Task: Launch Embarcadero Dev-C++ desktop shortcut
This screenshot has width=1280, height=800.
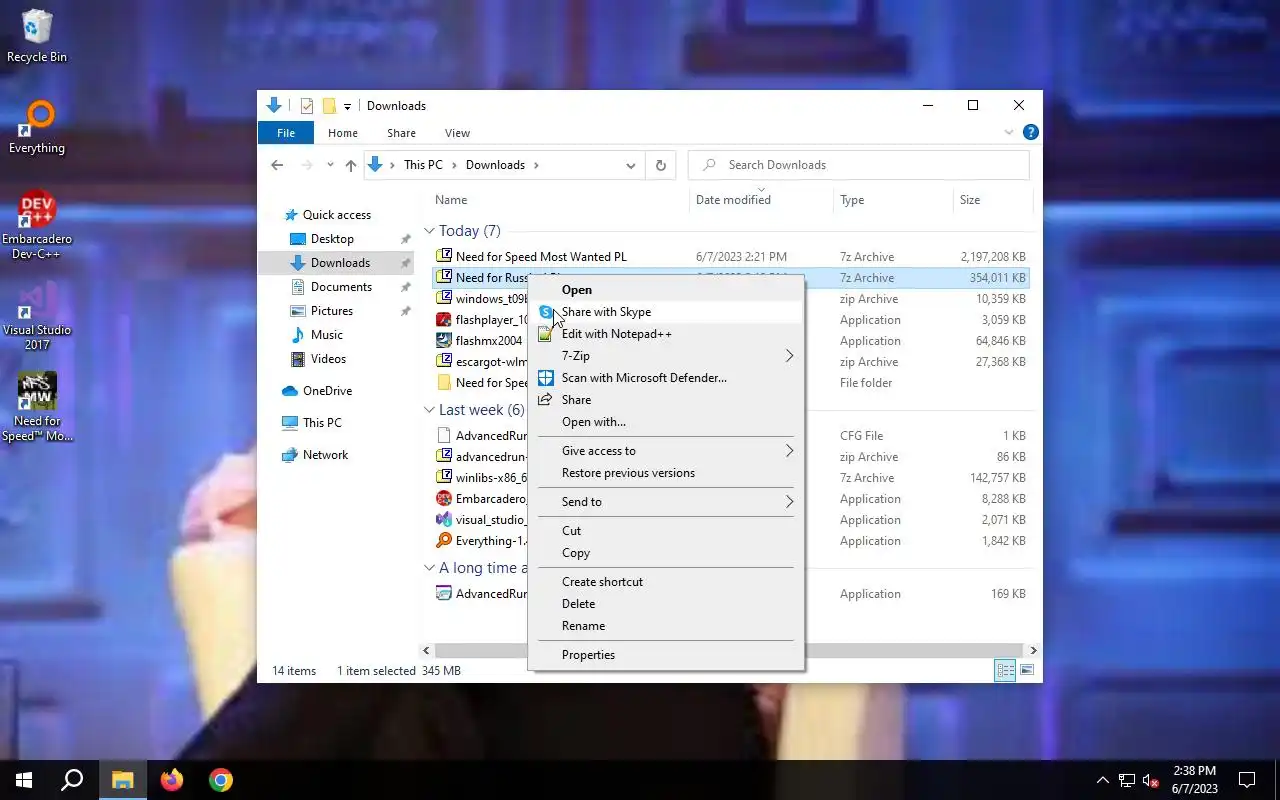Action: pyautogui.click(x=37, y=225)
